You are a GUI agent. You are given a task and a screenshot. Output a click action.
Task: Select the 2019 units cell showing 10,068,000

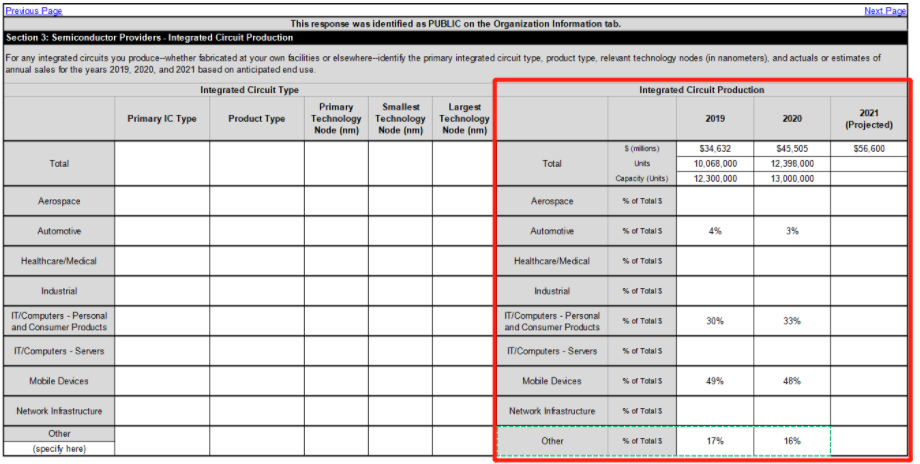click(x=715, y=163)
